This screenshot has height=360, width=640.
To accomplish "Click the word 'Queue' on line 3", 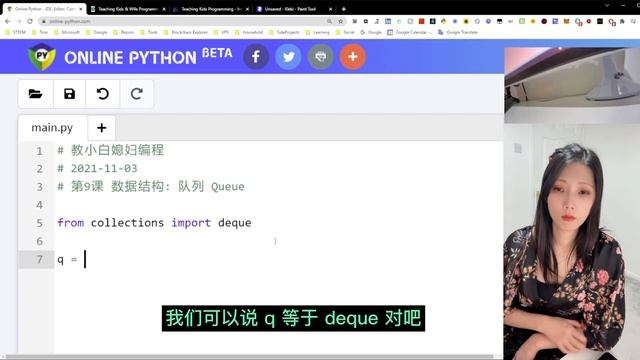I will point(228,187).
